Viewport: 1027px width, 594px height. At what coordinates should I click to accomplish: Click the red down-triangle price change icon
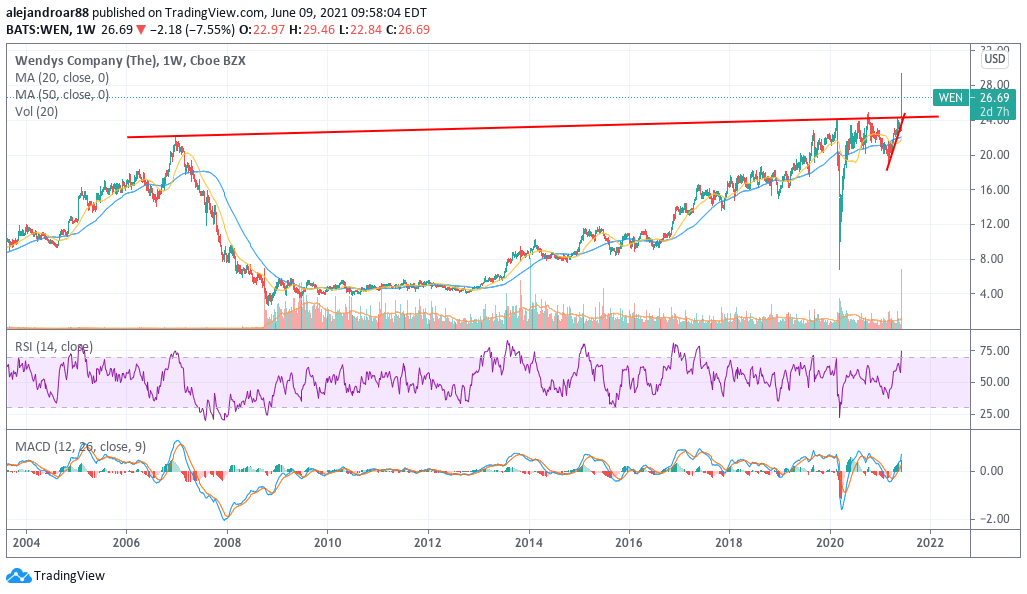pyautogui.click(x=141, y=29)
